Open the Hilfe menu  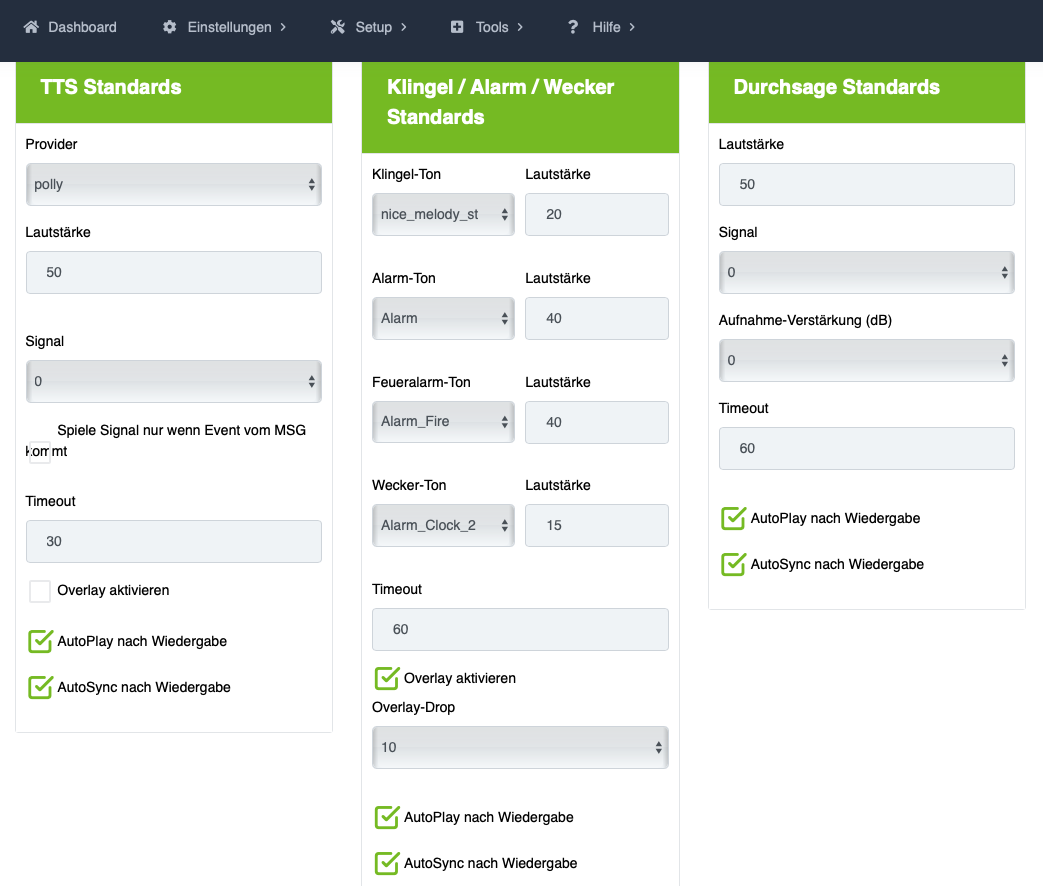click(606, 27)
